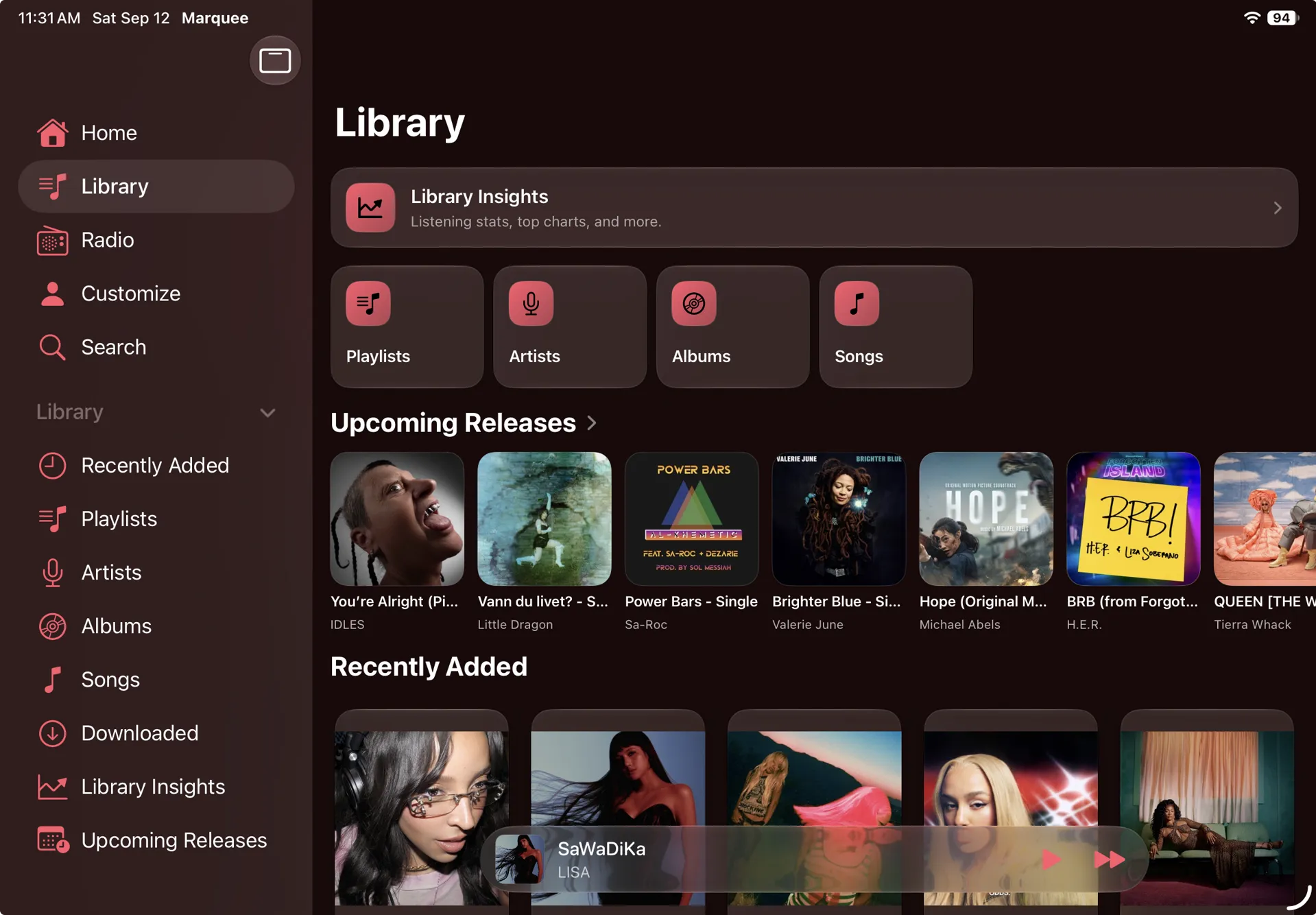Open IDLES You're Alright album cover
The width and height of the screenshot is (1316, 915).
(x=397, y=519)
